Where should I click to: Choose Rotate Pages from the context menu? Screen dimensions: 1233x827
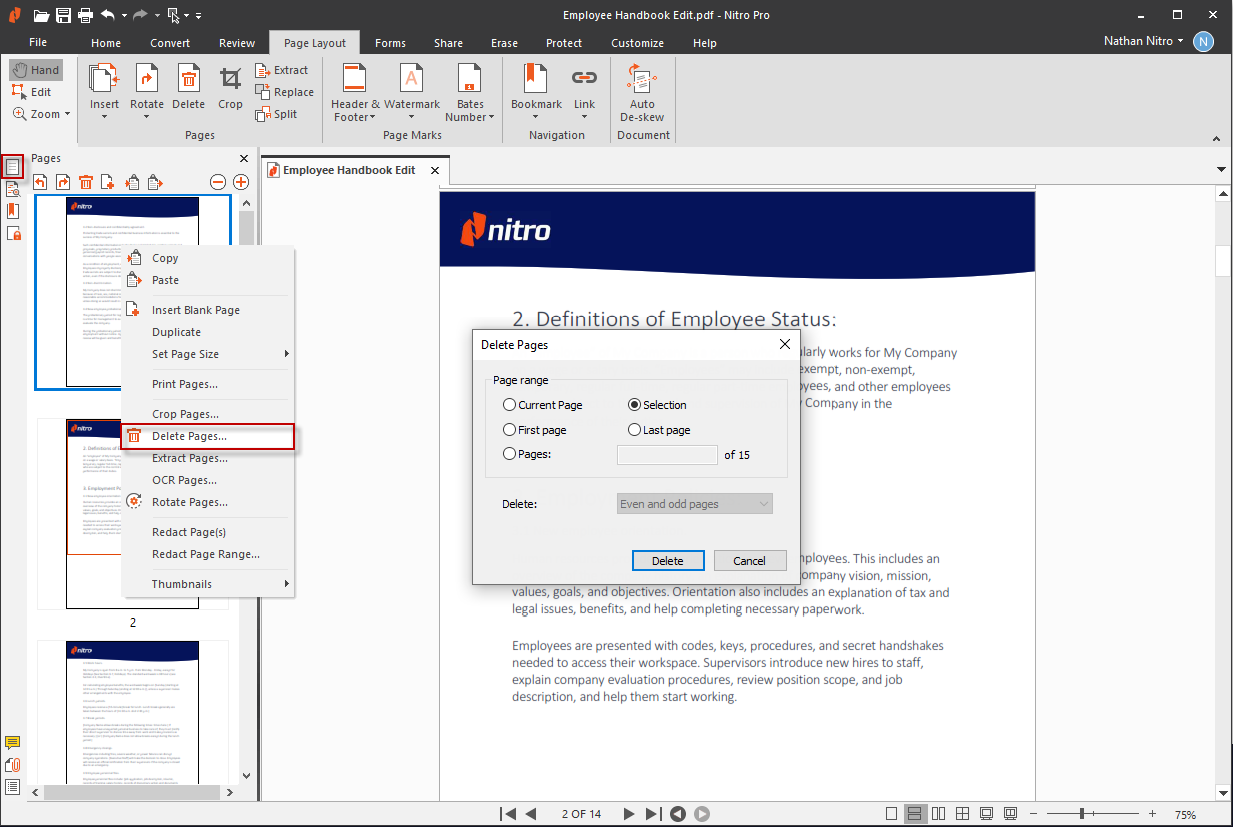189,502
